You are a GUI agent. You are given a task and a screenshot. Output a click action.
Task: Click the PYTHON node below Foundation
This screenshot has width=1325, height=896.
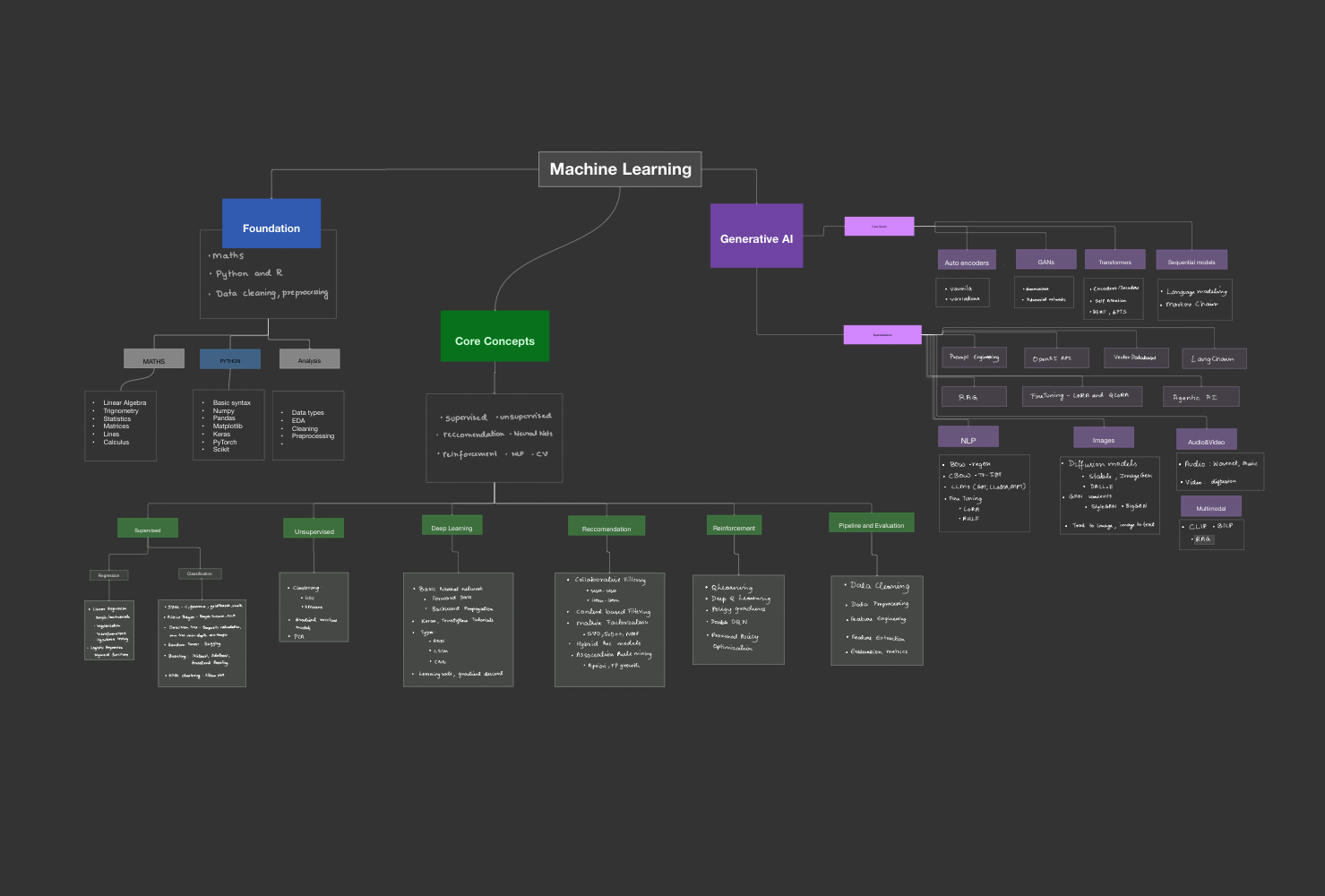229,358
